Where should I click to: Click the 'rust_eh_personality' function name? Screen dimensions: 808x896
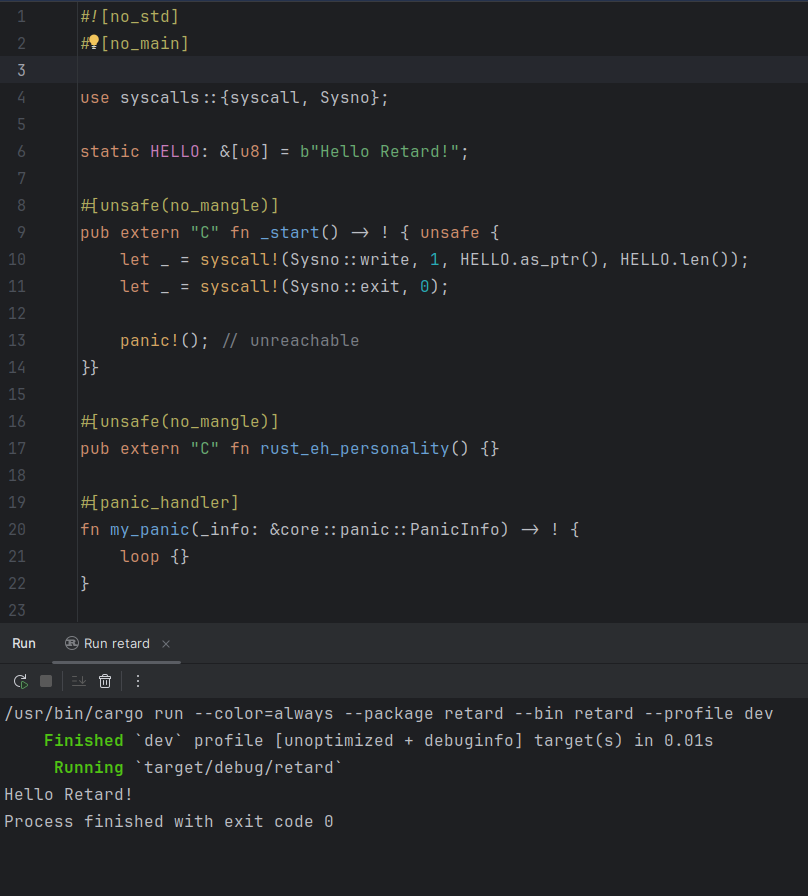click(354, 449)
